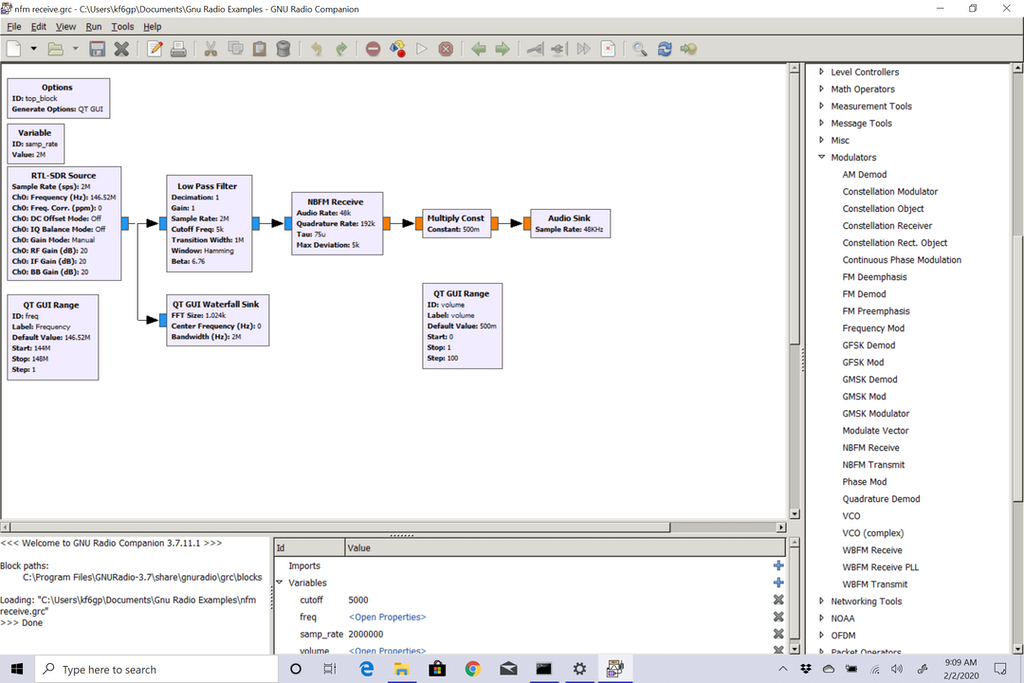Expand the Misc category
The width and height of the screenshot is (1024, 683).
point(822,140)
